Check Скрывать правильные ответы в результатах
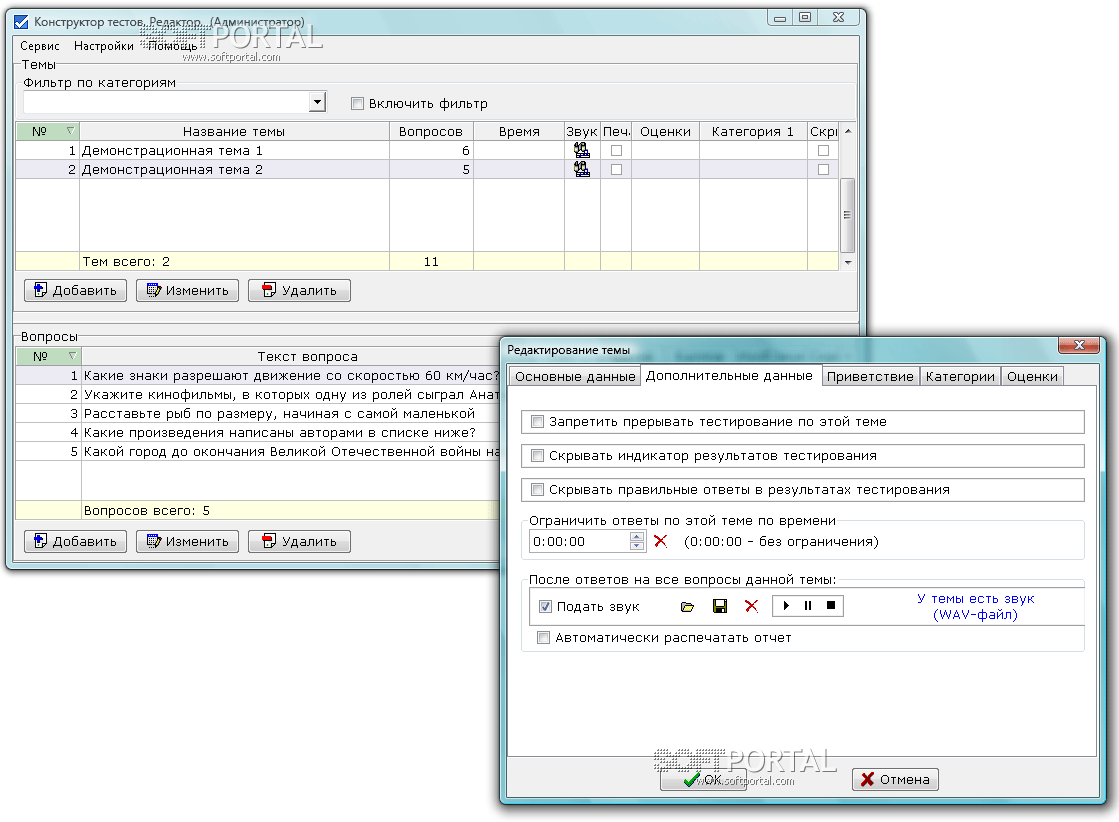 537,489
